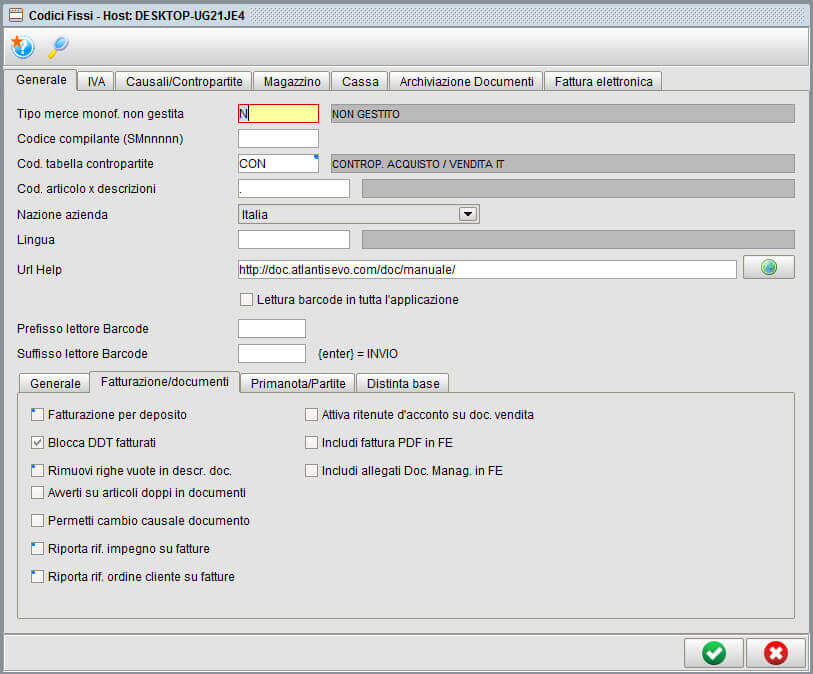The height and width of the screenshot is (674, 813).
Task: Switch to the Magazzino tab
Action: tap(291, 81)
